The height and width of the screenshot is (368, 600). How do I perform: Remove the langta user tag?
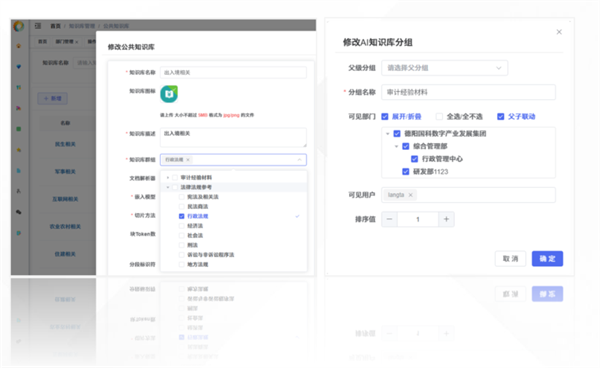pyautogui.click(x=411, y=195)
